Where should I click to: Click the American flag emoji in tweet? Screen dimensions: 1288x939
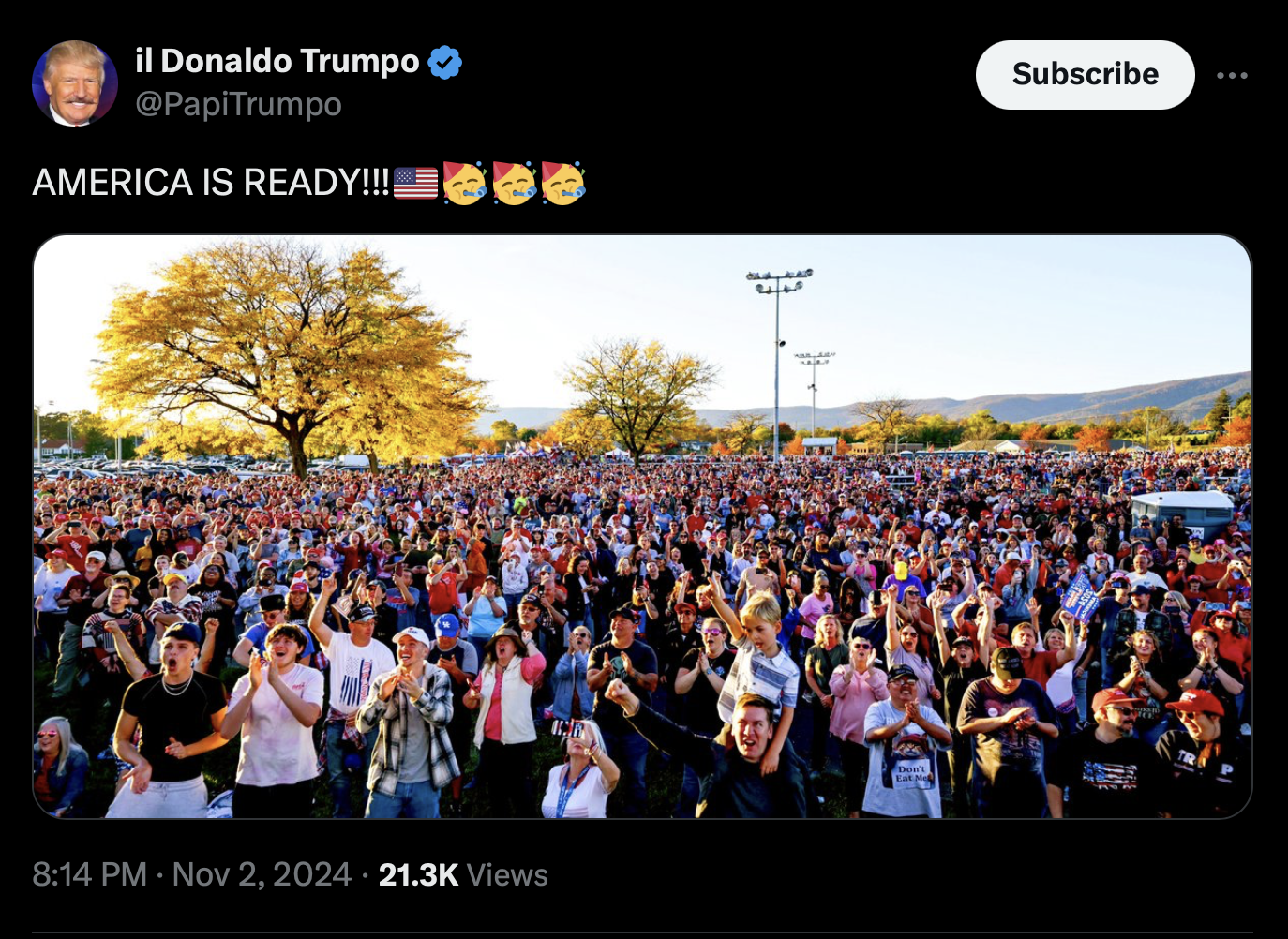415,183
